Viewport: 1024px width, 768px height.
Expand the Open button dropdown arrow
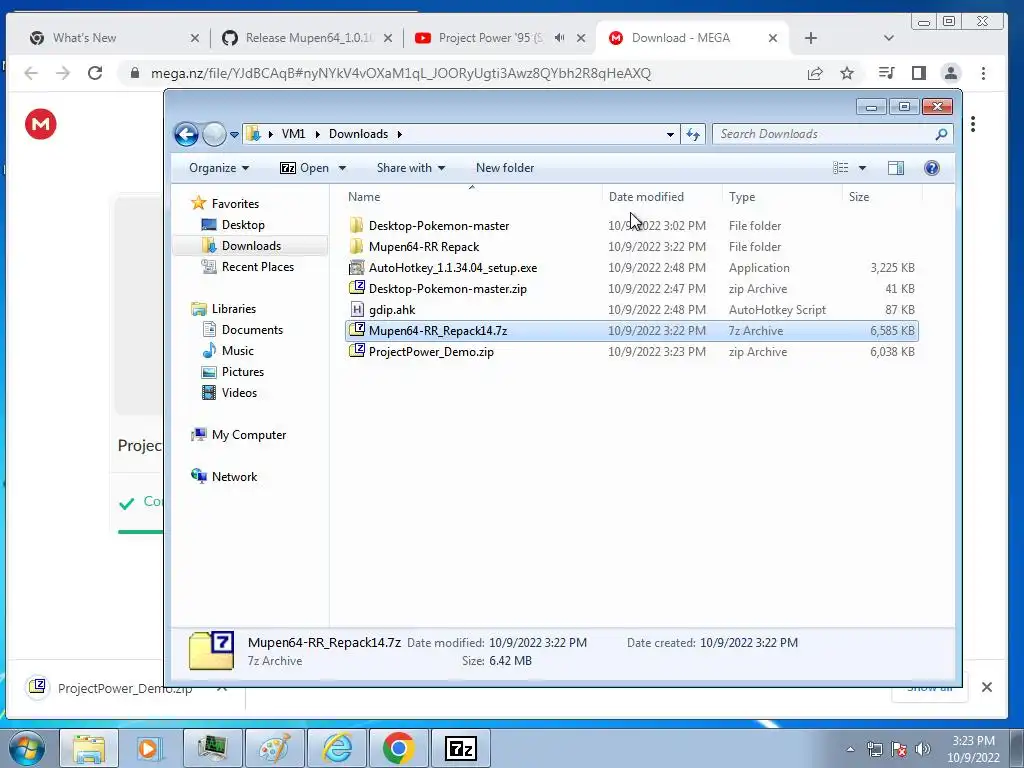tap(342, 168)
